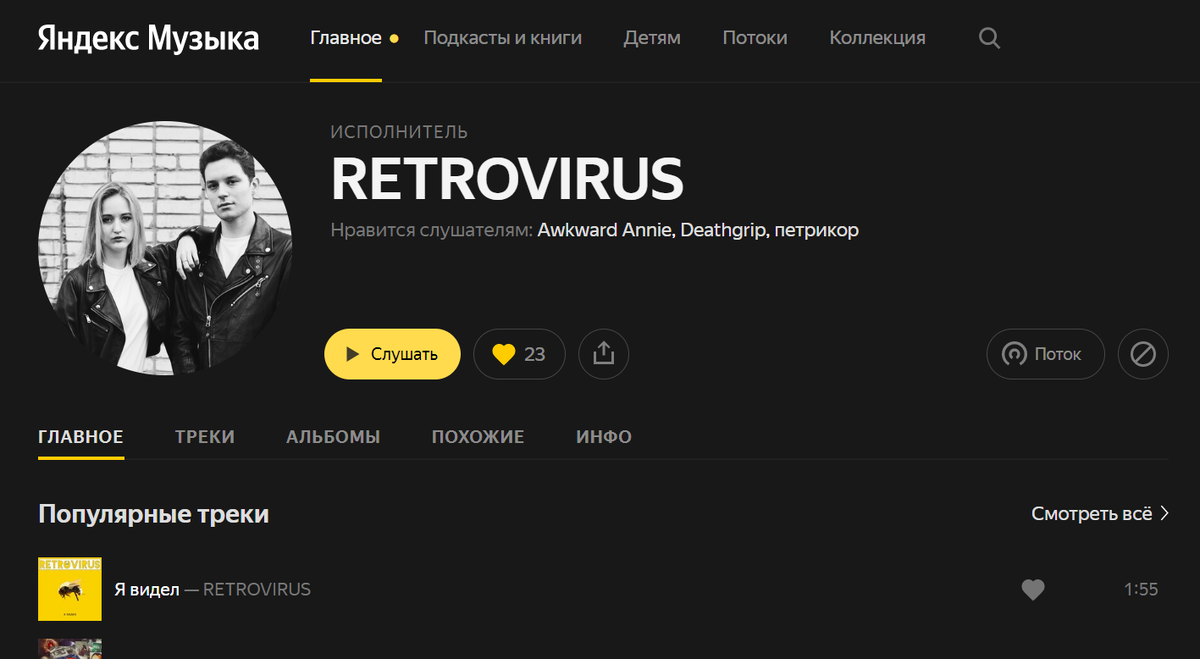Image resolution: width=1200 pixels, height=659 pixels.
Task: Open search with the magnifier icon
Action: click(x=989, y=39)
